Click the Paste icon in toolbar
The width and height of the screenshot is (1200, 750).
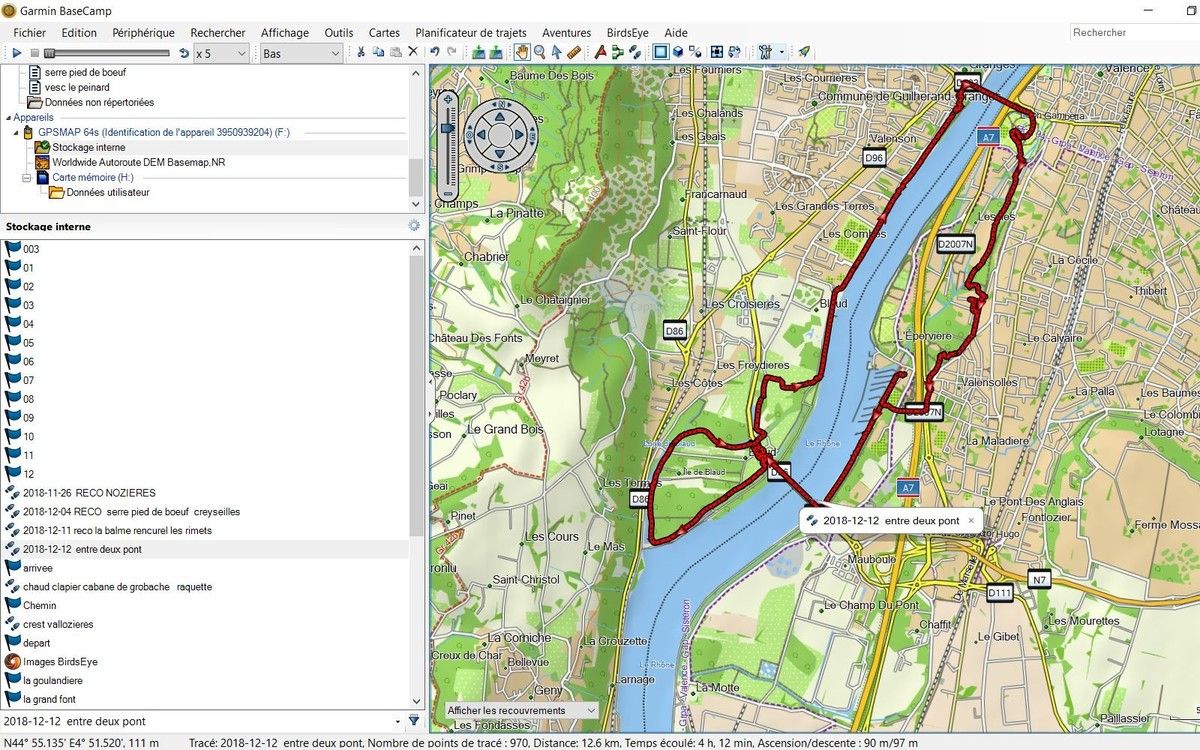(395, 52)
